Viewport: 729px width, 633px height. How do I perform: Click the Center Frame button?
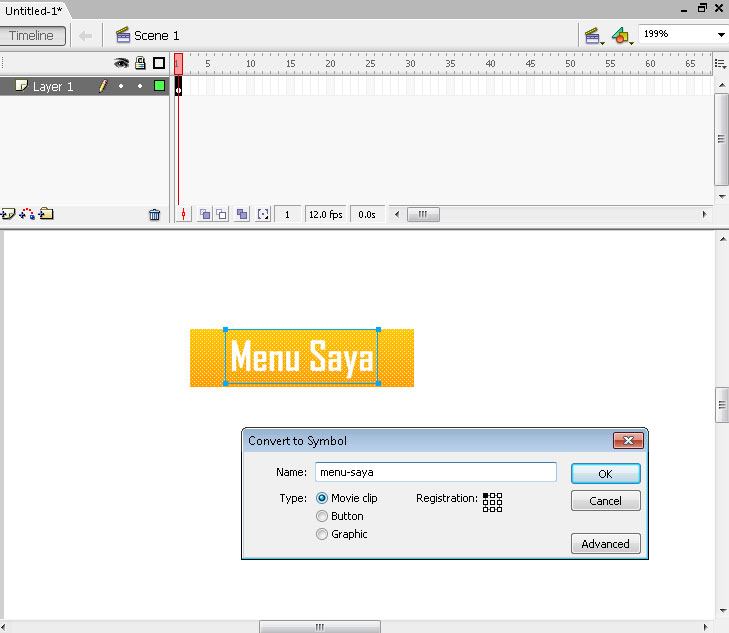(x=184, y=214)
